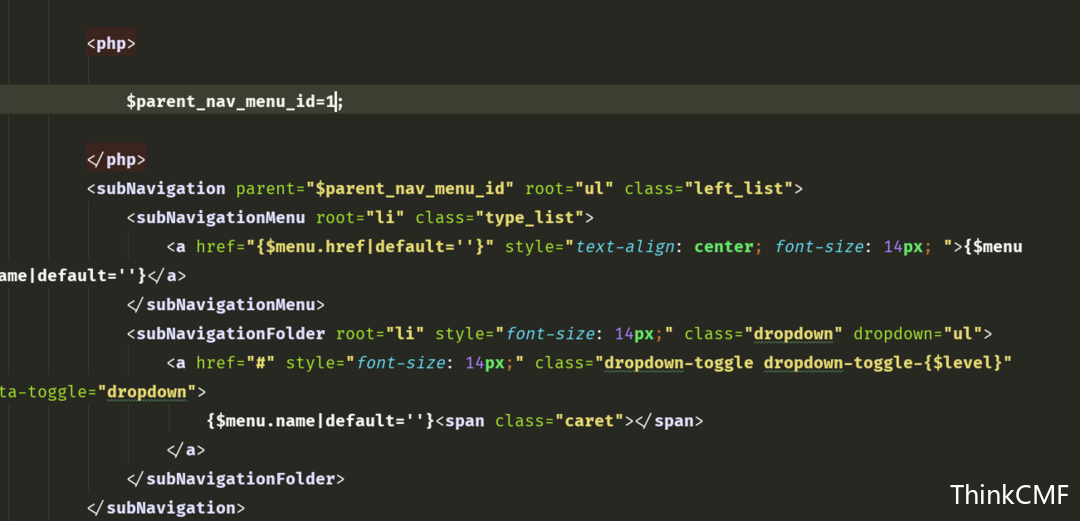Click closing </subNavigation> tag
Viewport: 1080px width, 521px height.
tap(165, 508)
